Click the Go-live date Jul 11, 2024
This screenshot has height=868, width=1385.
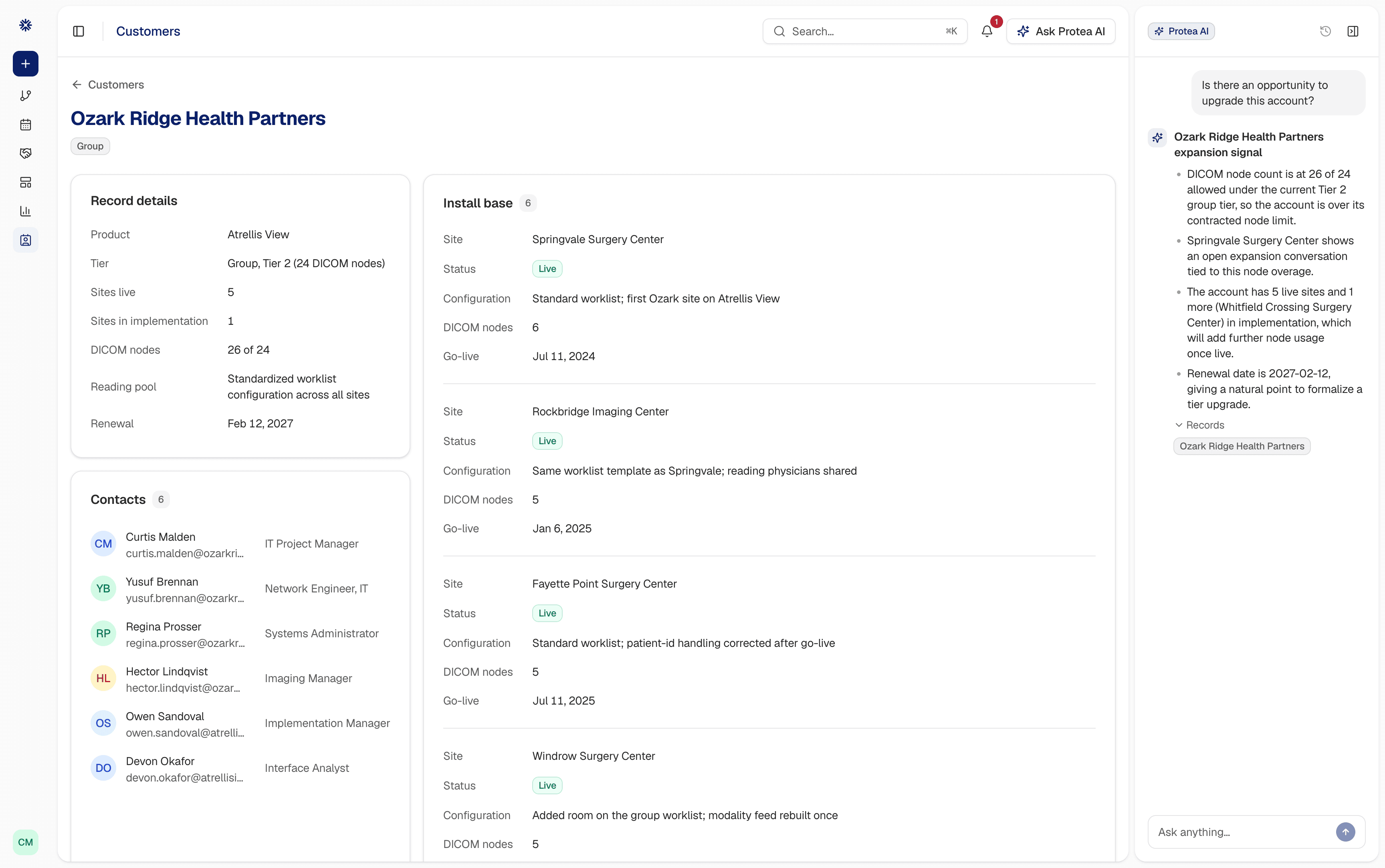tap(563, 356)
